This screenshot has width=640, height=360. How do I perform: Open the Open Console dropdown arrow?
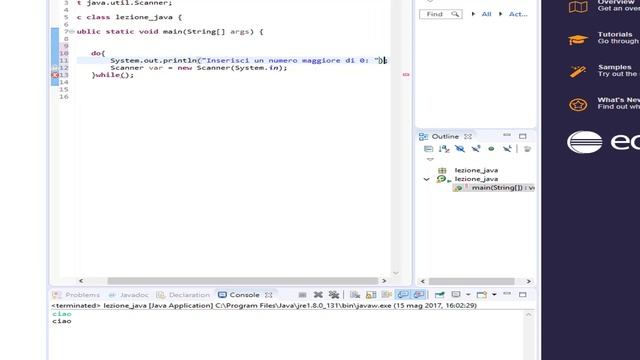click(494, 295)
